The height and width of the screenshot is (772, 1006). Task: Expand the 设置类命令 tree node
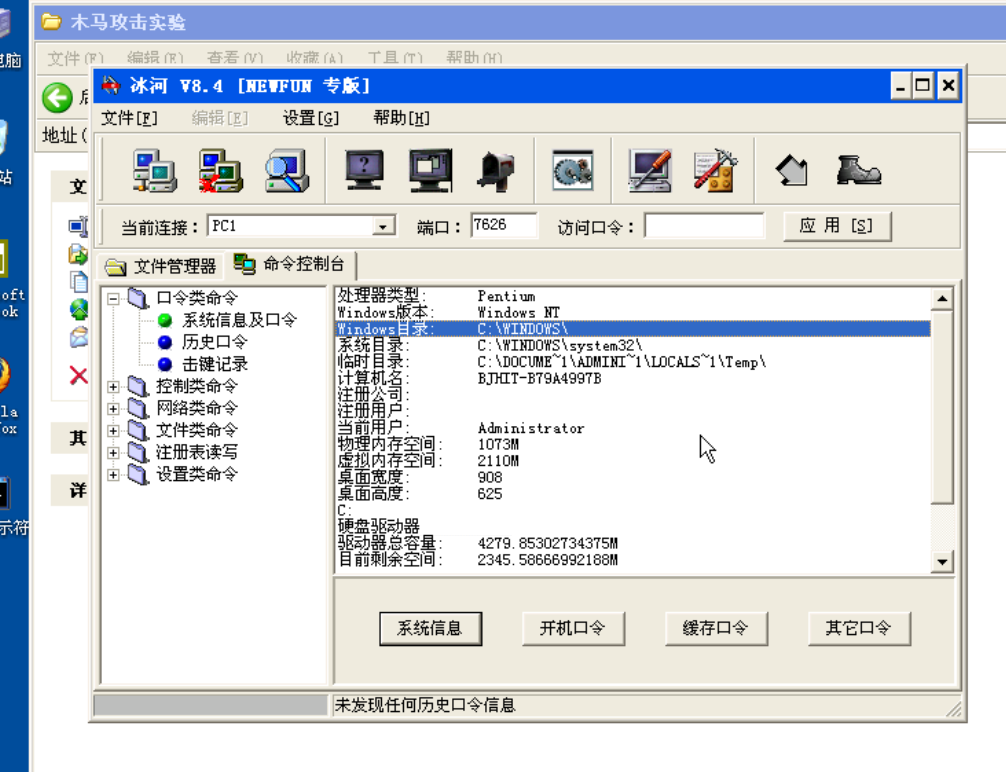[113, 475]
